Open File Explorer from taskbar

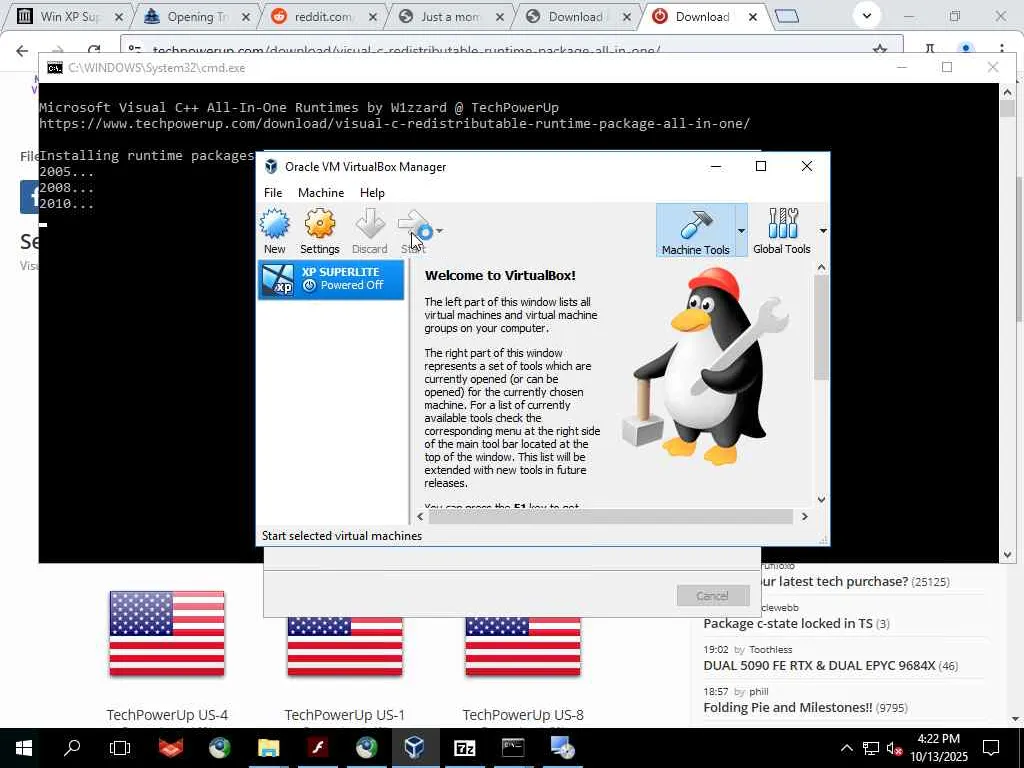coord(268,748)
